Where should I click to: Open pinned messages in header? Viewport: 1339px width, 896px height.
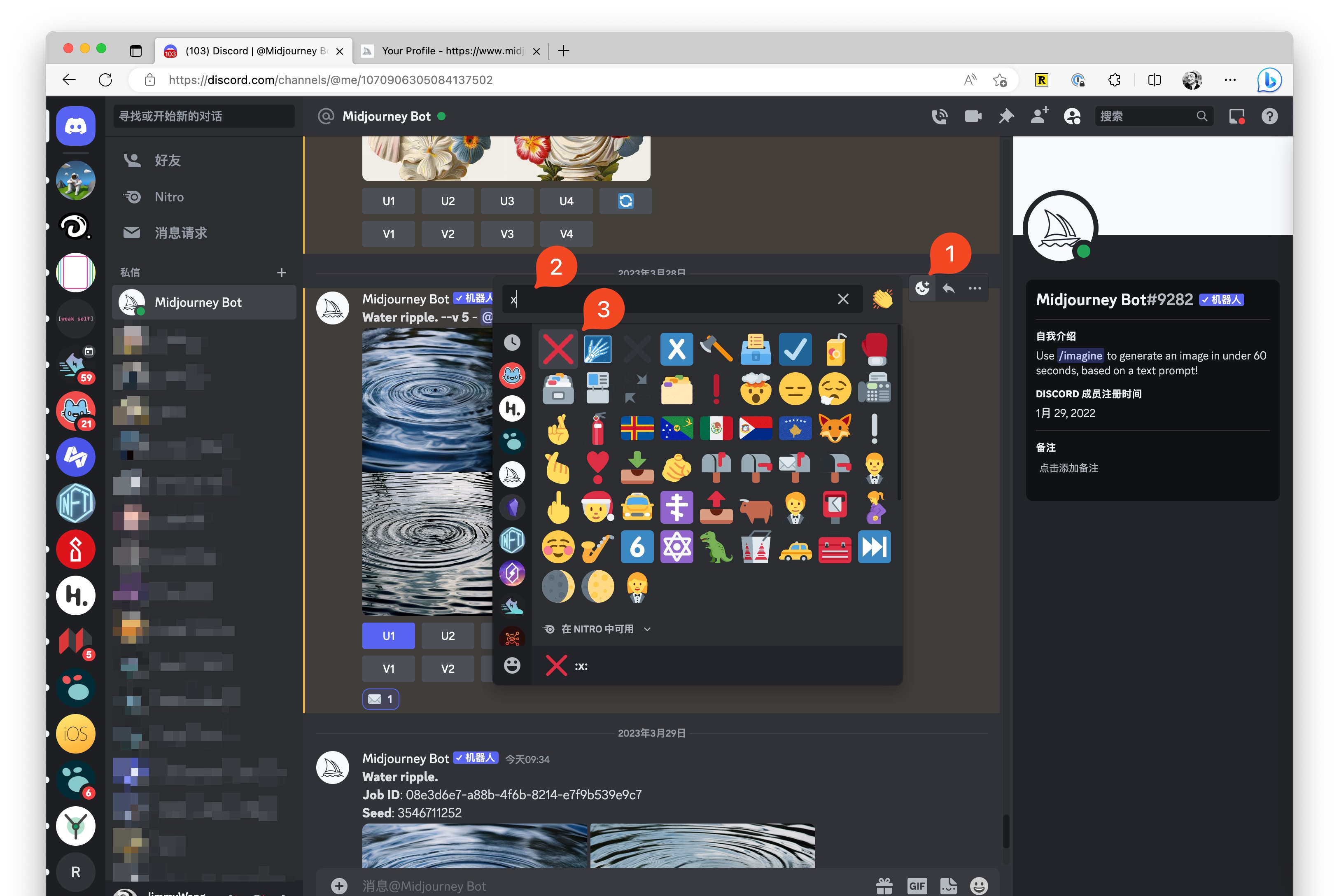click(x=1006, y=116)
